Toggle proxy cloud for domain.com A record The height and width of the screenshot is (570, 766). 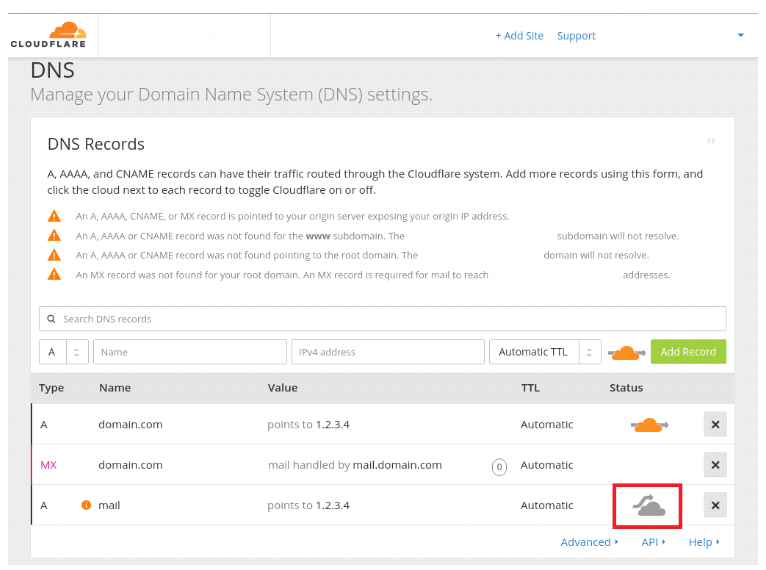[649, 425]
